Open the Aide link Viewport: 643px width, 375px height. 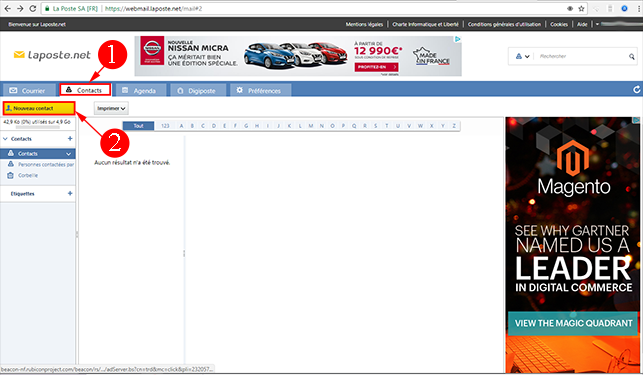coord(582,24)
